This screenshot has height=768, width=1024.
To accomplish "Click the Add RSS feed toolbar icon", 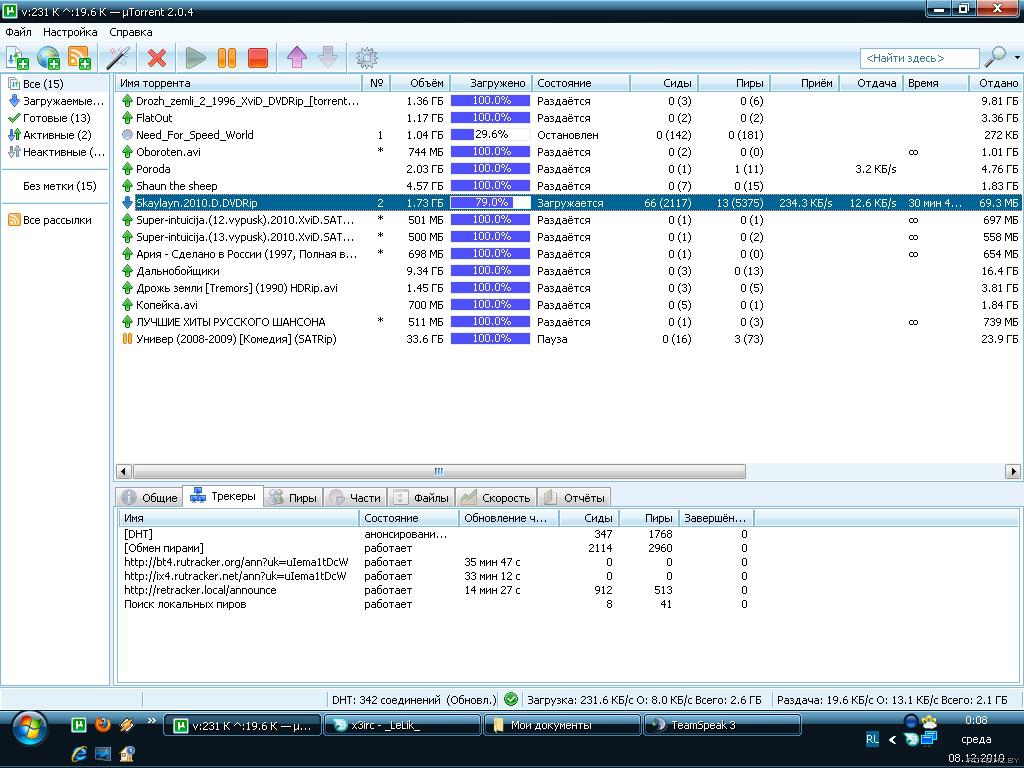I will tap(79, 58).
